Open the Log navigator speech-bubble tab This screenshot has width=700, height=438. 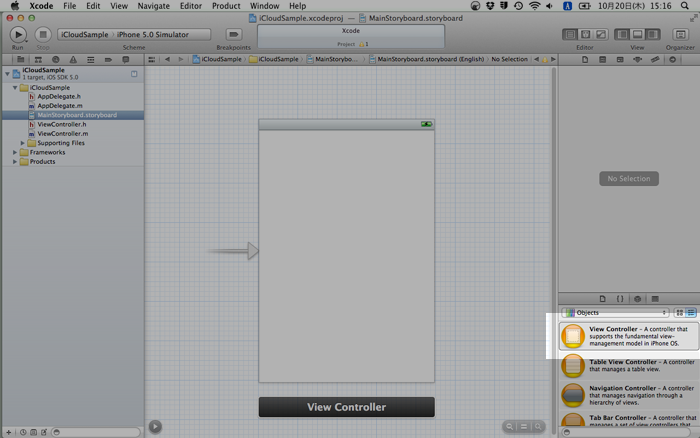tap(126, 59)
